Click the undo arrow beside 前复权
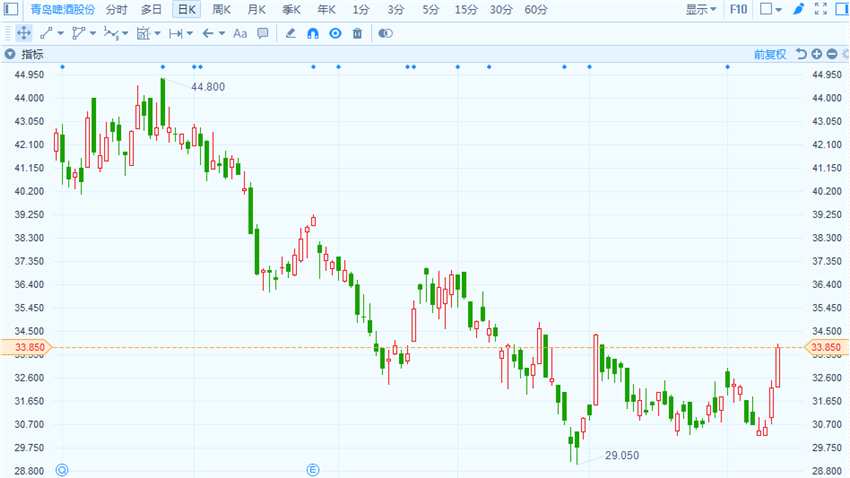Image resolution: width=850 pixels, height=478 pixels. click(801, 54)
